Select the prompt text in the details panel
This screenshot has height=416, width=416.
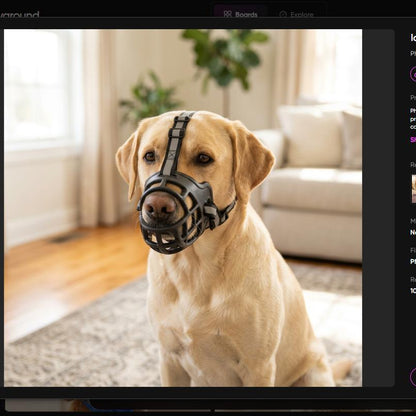413,118
